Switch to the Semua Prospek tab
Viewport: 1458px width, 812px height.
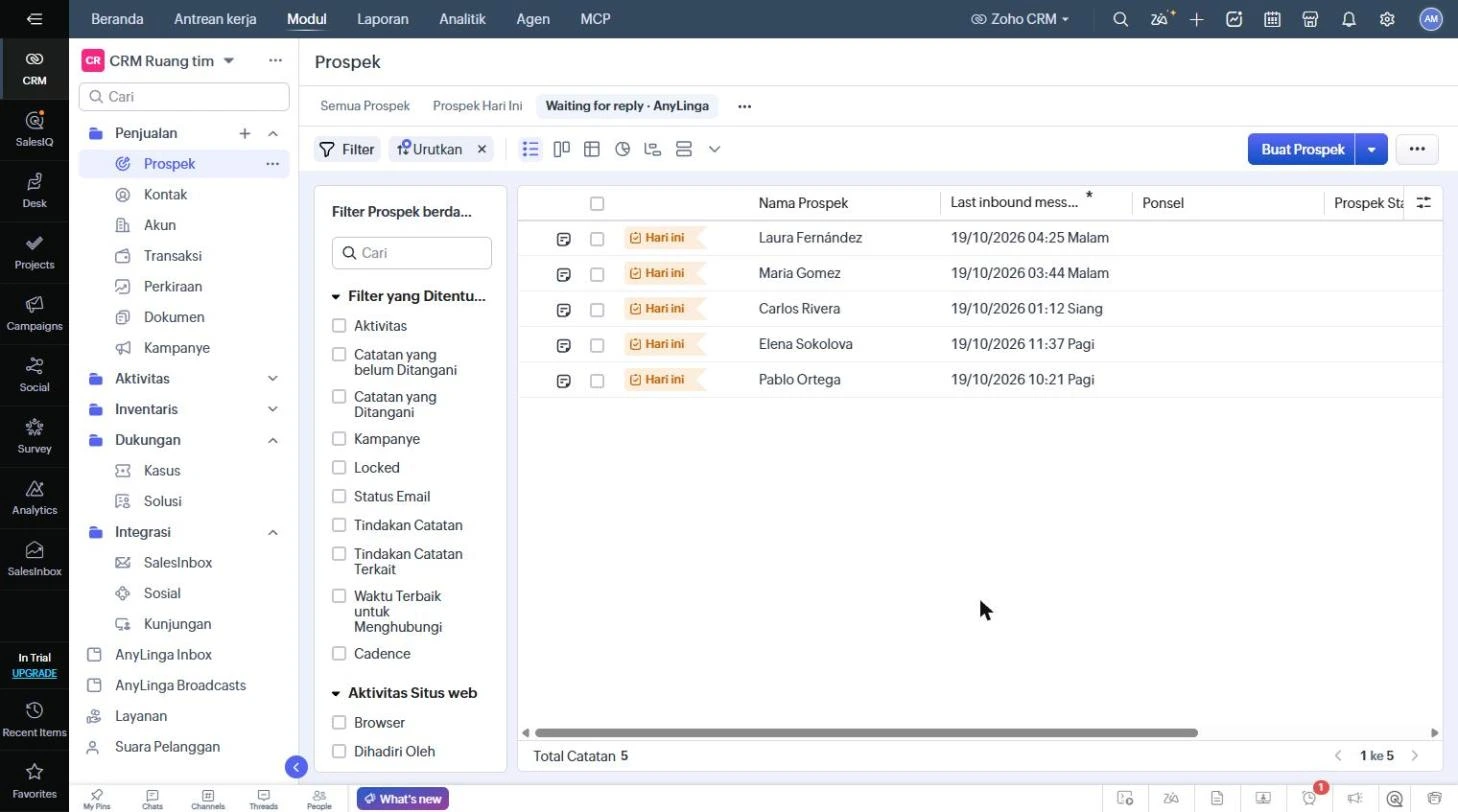point(365,106)
